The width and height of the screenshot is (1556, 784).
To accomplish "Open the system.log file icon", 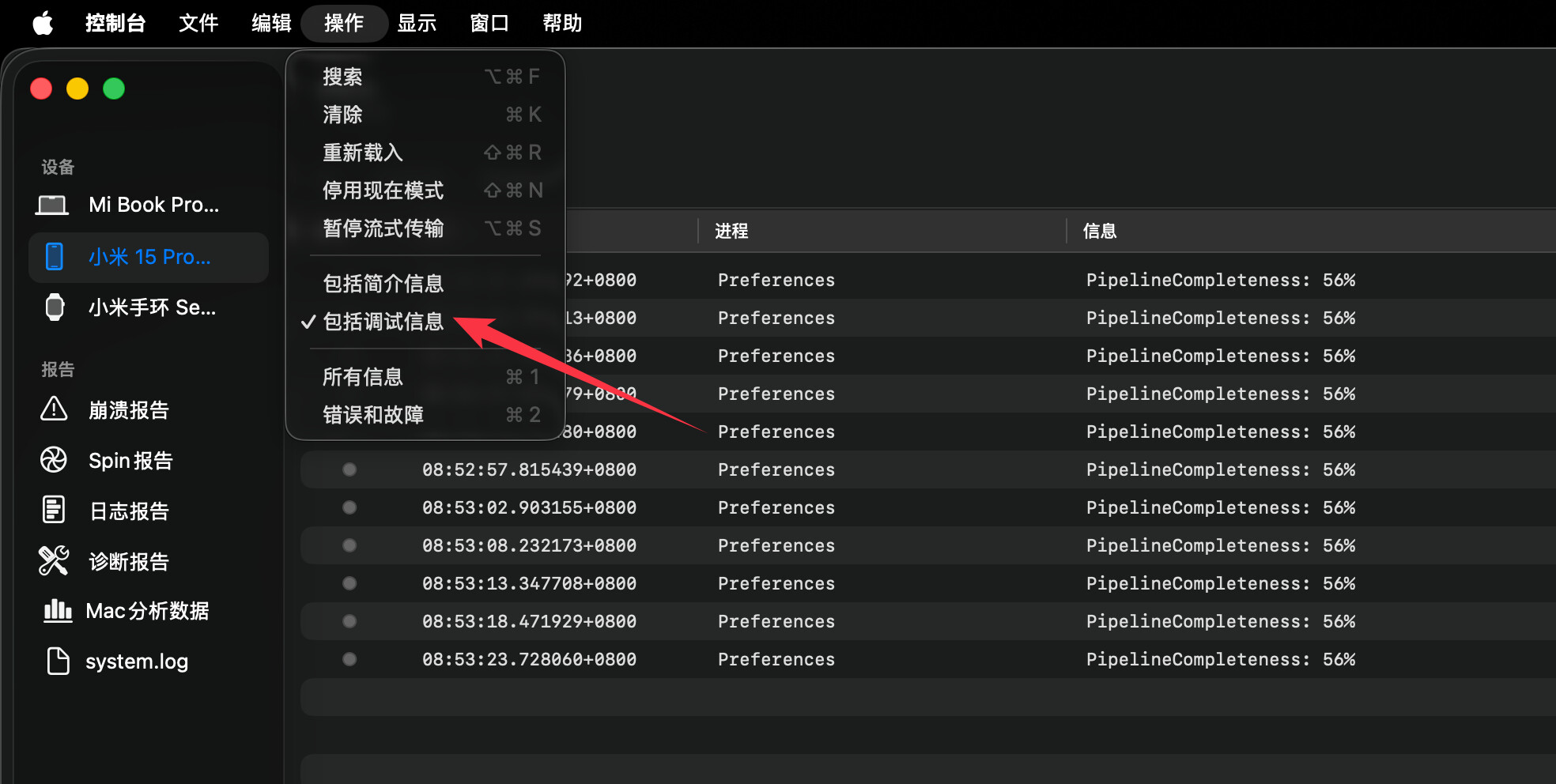I will pyautogui.click(x=58, y=661).
